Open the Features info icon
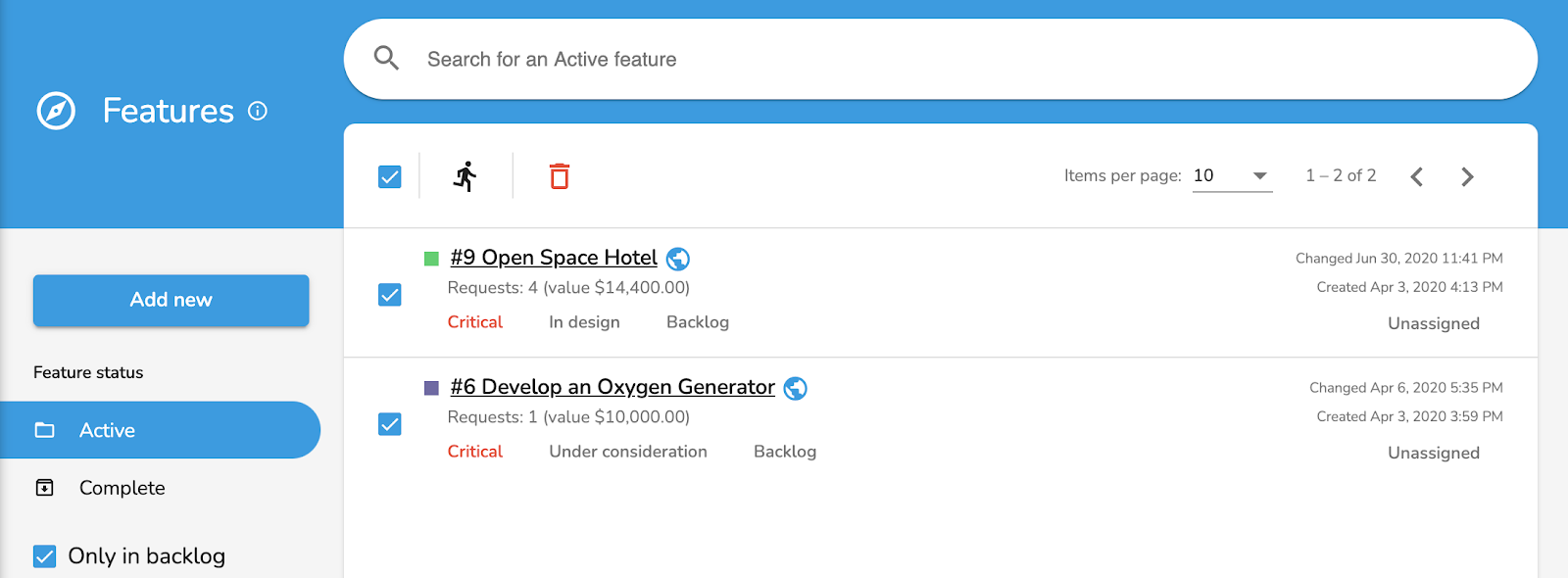This screenshot has height=578, width=1568. click(x=258, y=111)
